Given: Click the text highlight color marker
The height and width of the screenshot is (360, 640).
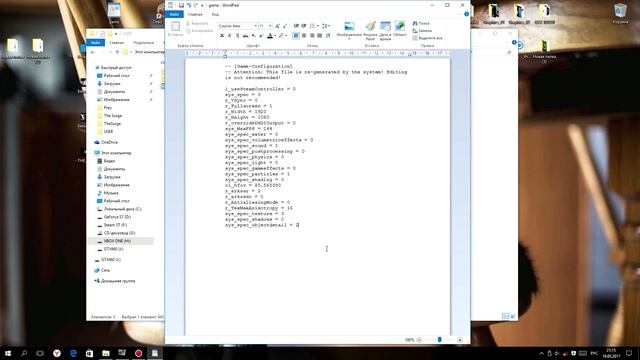Looking at the screenshot, I should point(281,36).
